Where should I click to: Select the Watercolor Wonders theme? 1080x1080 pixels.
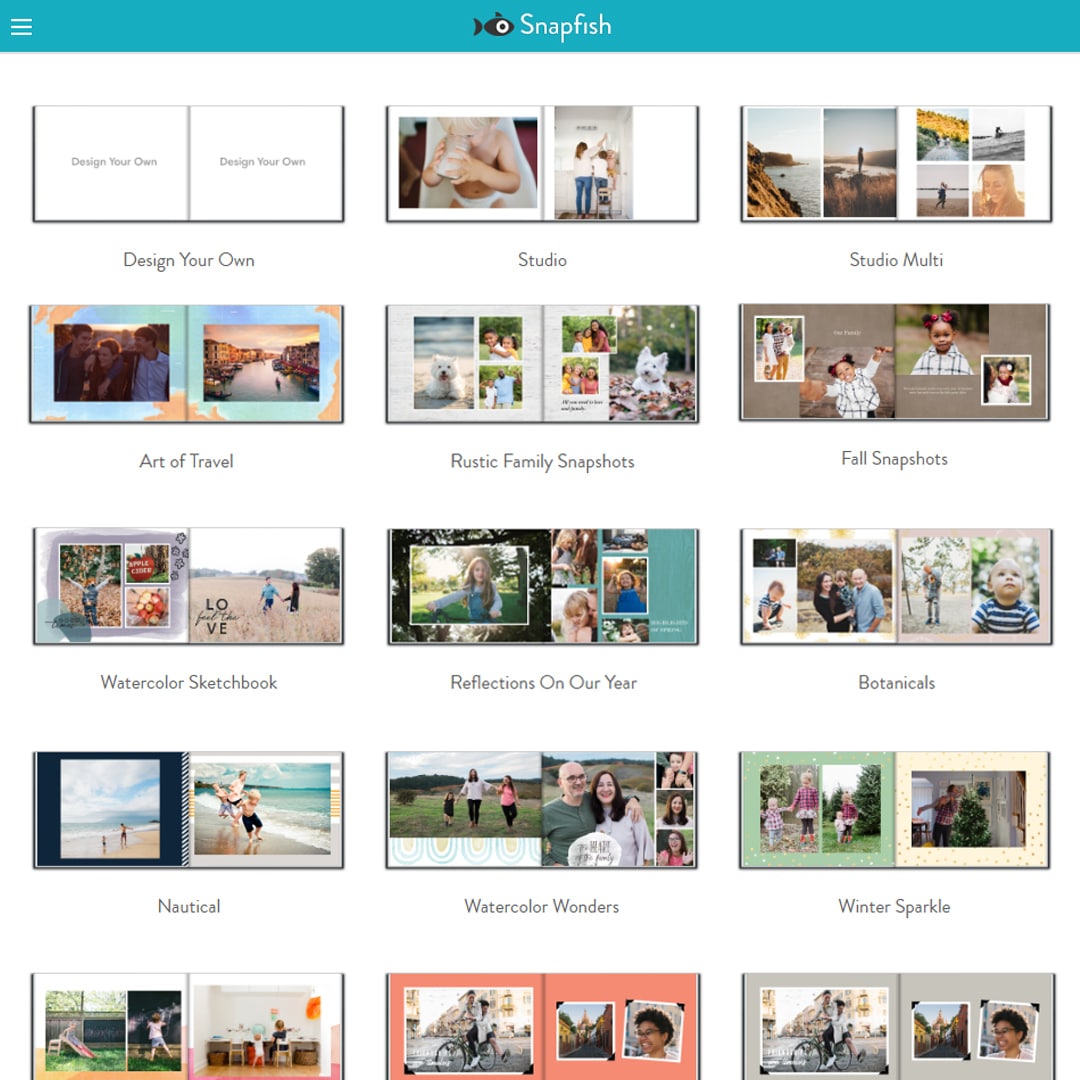coord(542,810)
